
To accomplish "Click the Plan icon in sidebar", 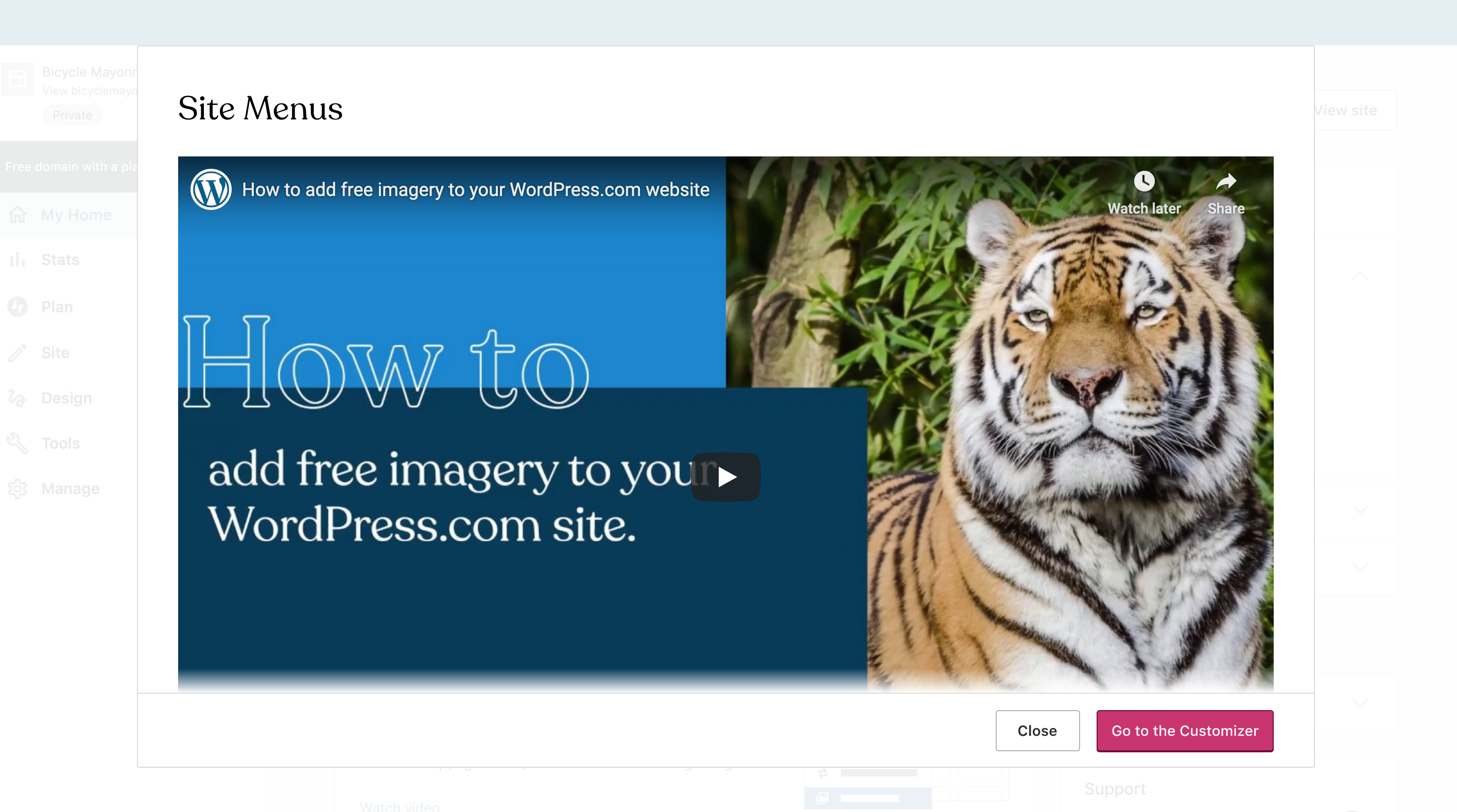I will tap(18, 307).
